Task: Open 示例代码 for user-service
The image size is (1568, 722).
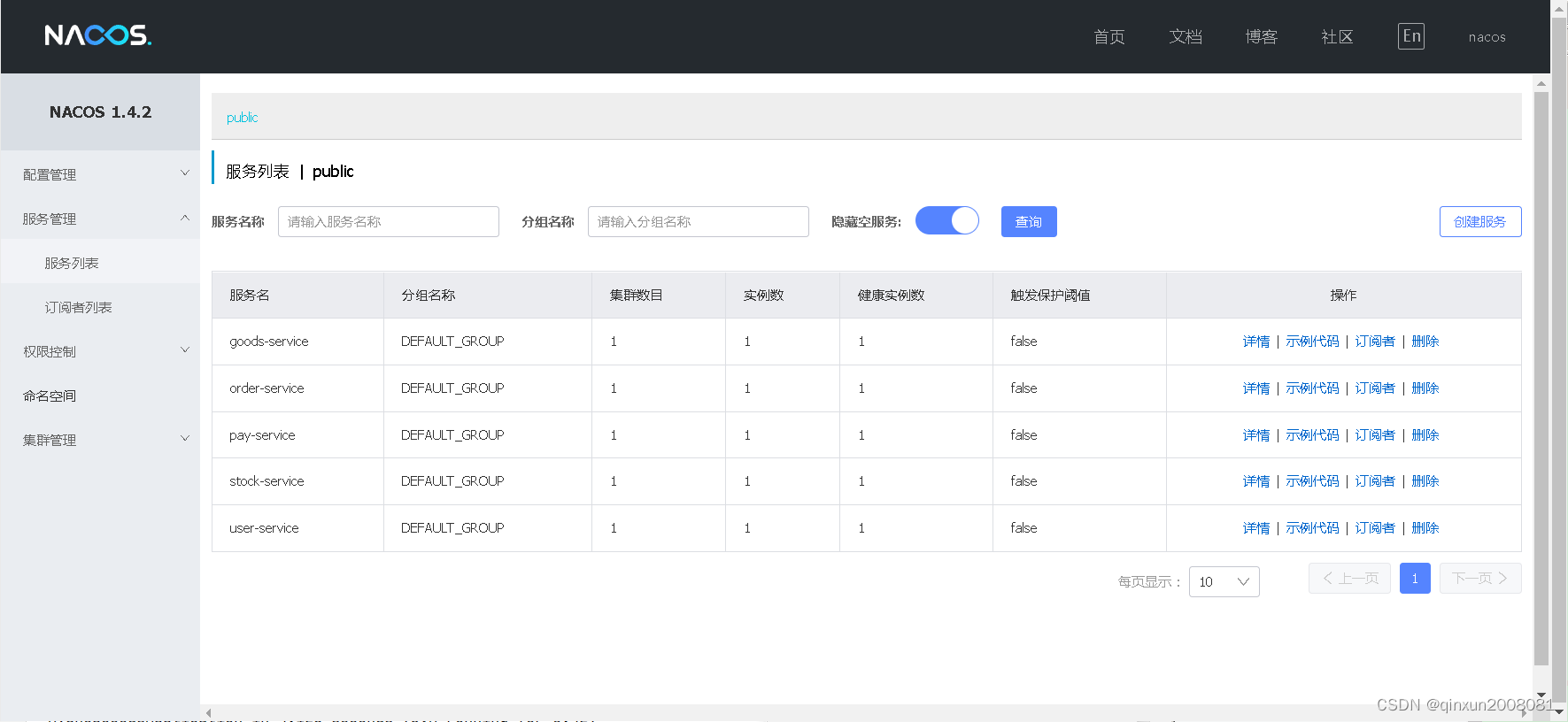Action: pyautogui.click(x=1312, y=528)
